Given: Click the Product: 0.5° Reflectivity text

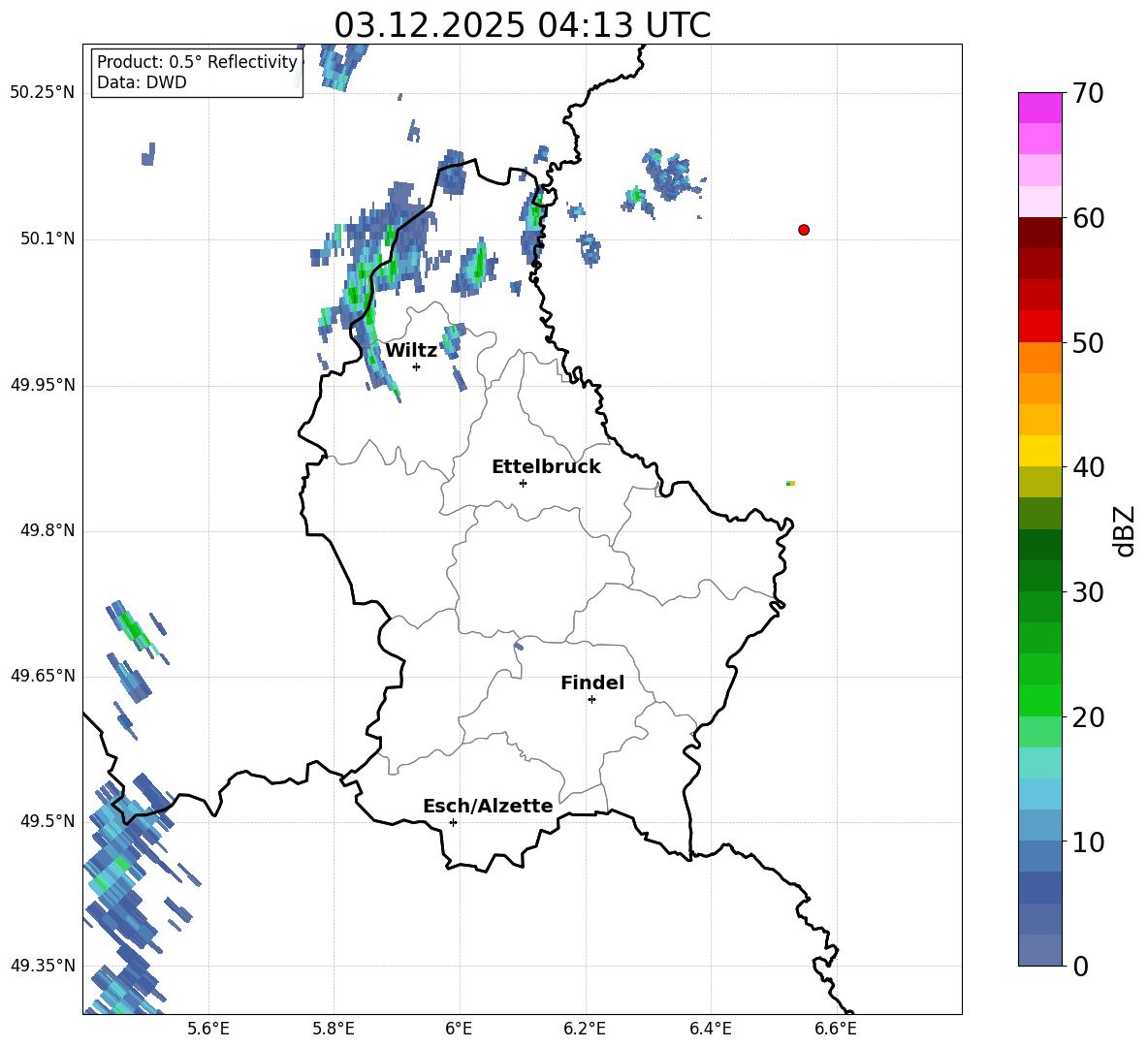Looking at the screenshot, I should tap(197, 61).
